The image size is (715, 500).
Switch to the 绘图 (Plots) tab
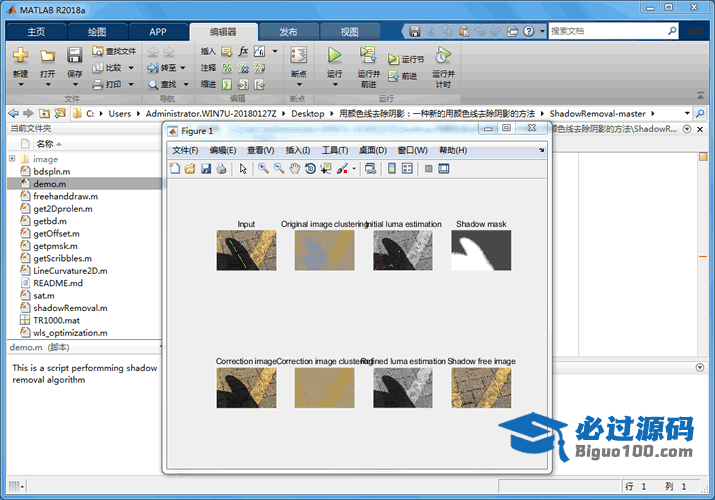click(97, 32)
